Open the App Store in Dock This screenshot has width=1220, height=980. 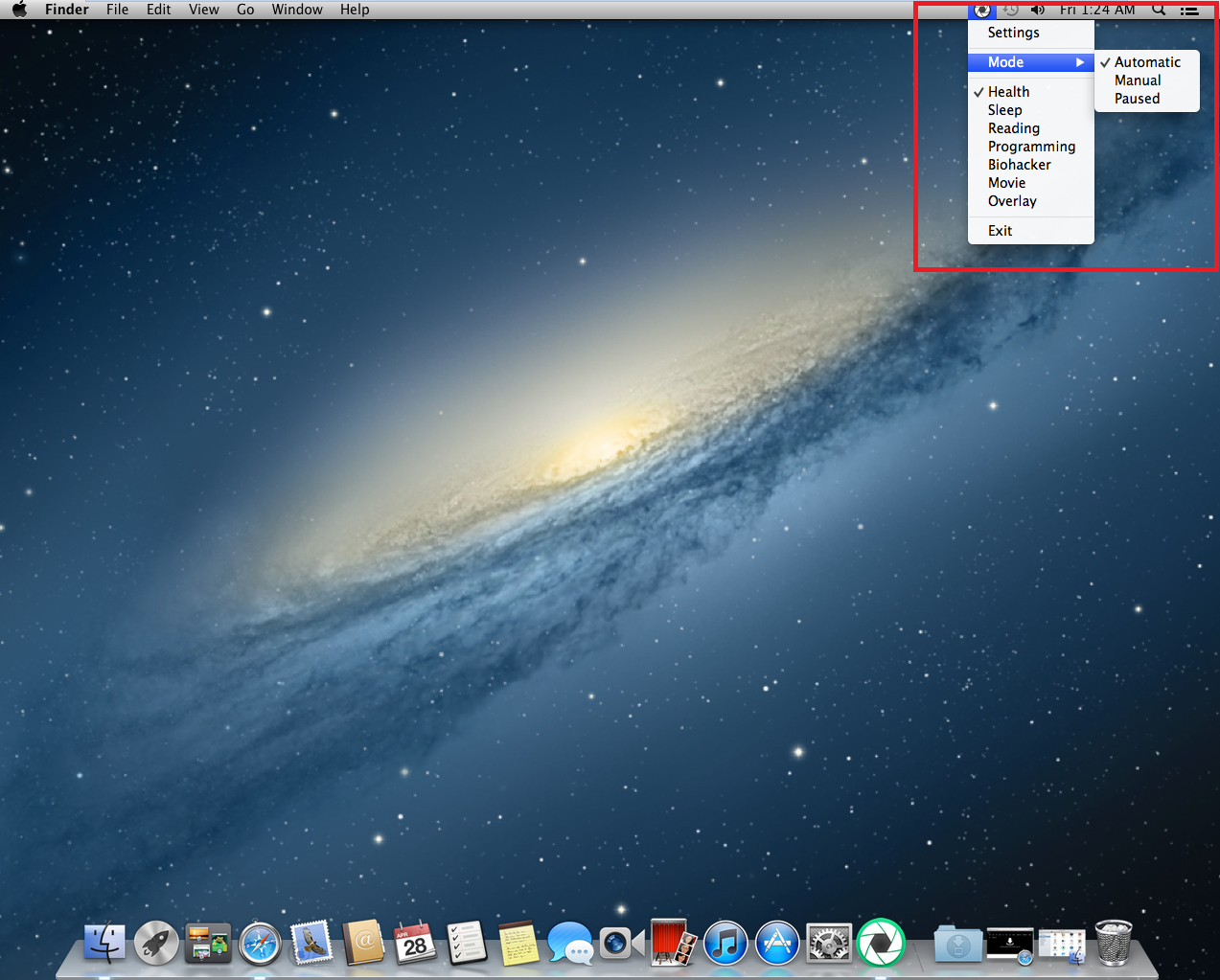point(777,944)
